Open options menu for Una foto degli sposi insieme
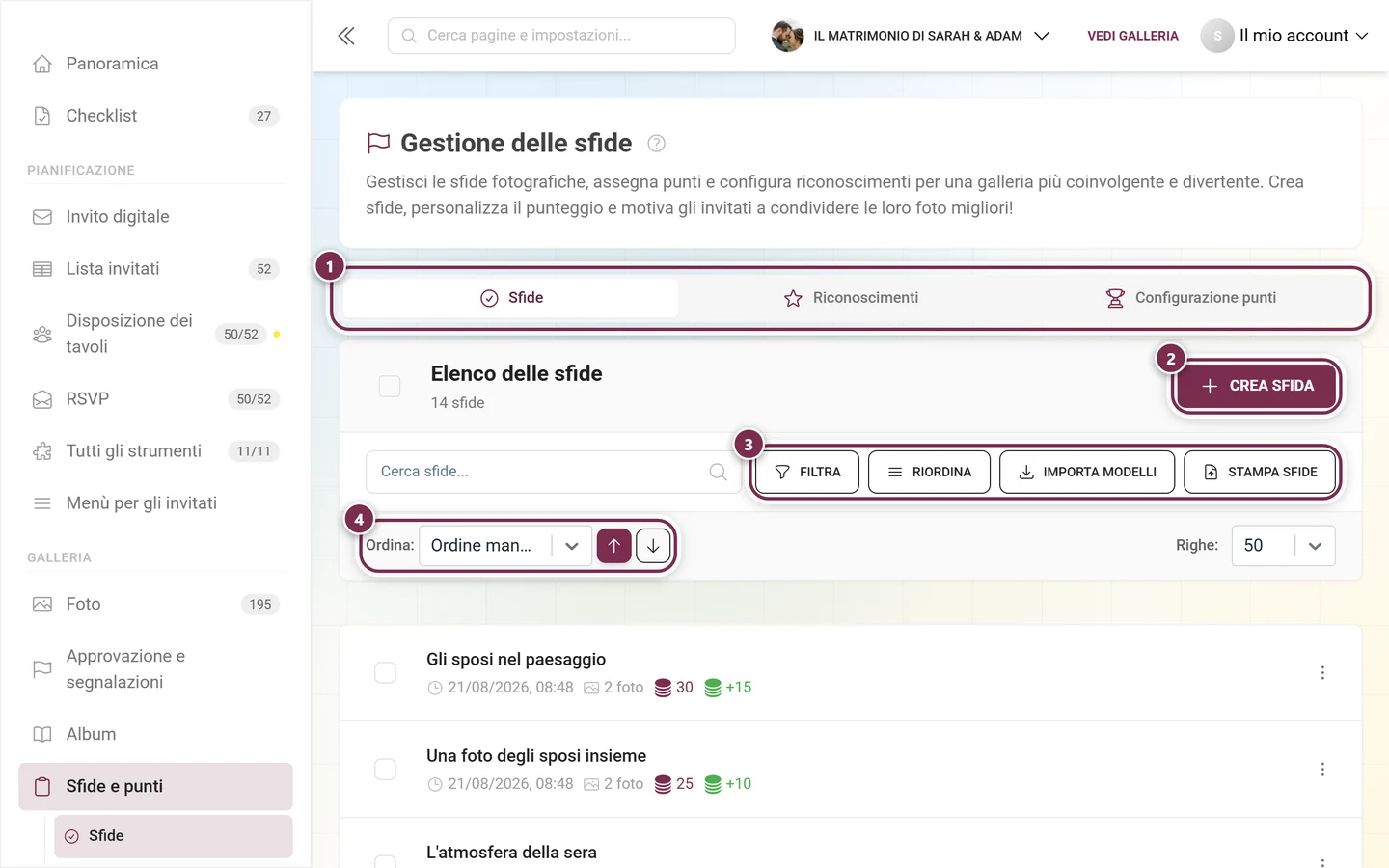This screenshot has height=868, width=1389. pyautogui.click(x=1322, y=769)
